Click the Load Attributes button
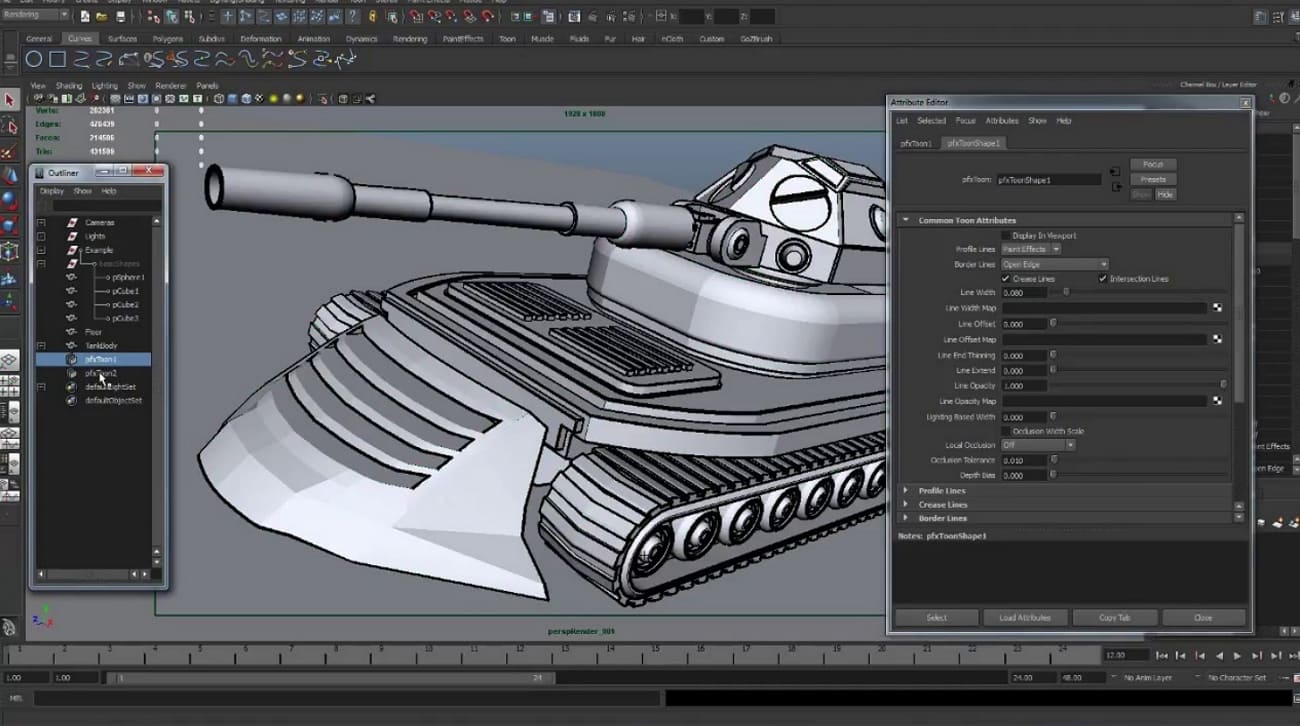The height and width of the screenshot is (726, 1300). click(x=1025, y=618)
